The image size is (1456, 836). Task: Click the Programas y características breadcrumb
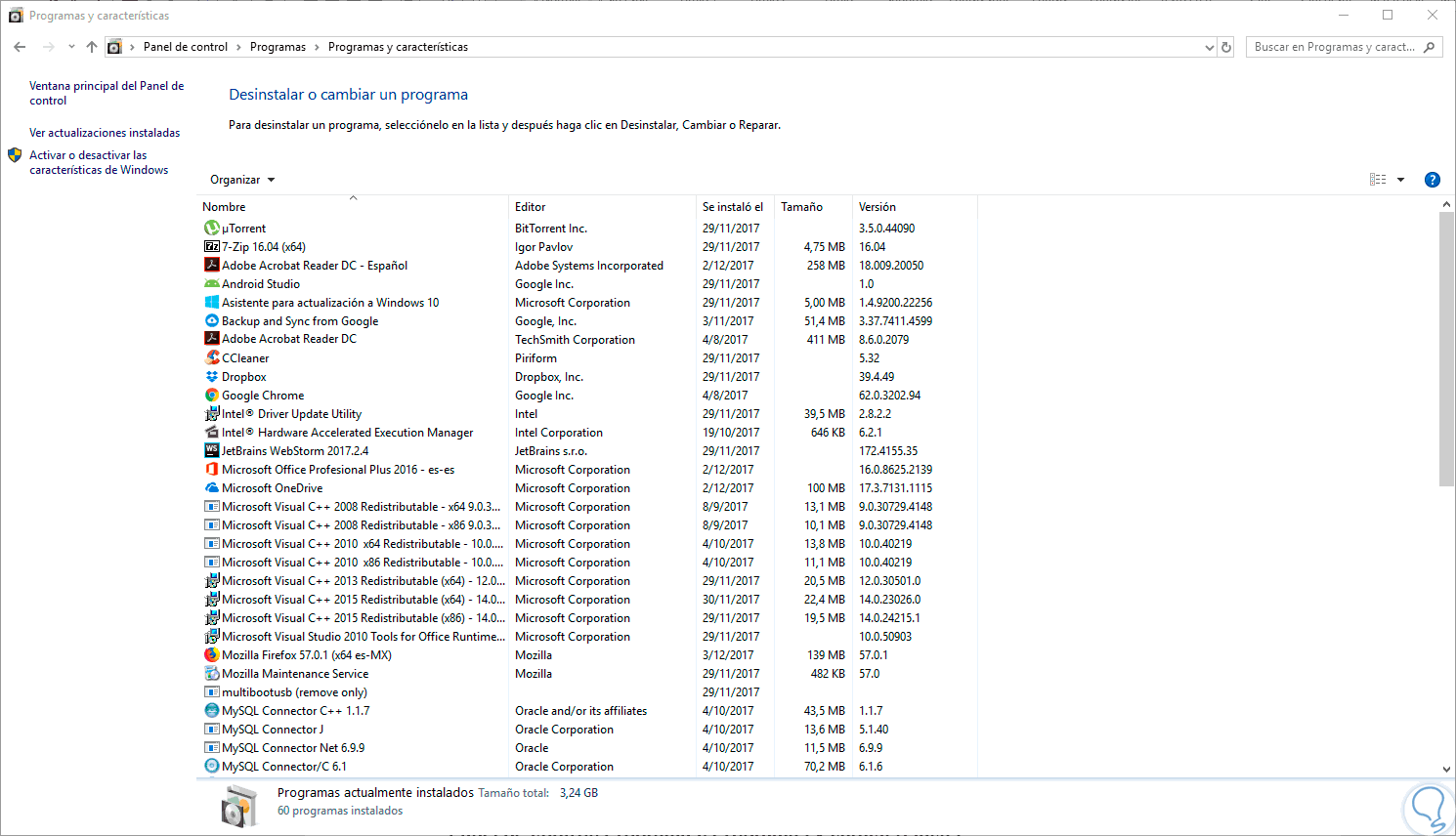(398, 47)
